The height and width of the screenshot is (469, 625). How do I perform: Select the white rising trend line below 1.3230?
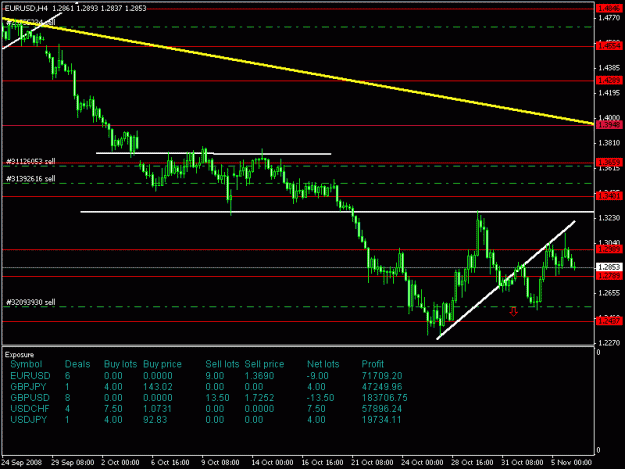(506, 280)
